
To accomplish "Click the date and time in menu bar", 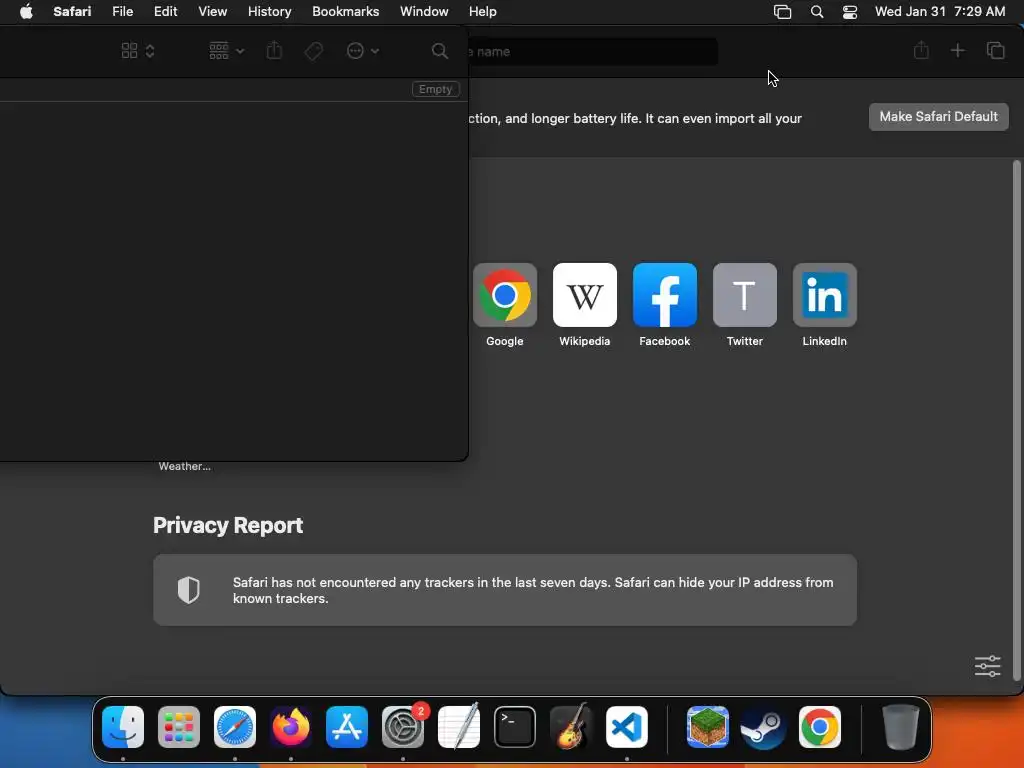I will 940,11.
